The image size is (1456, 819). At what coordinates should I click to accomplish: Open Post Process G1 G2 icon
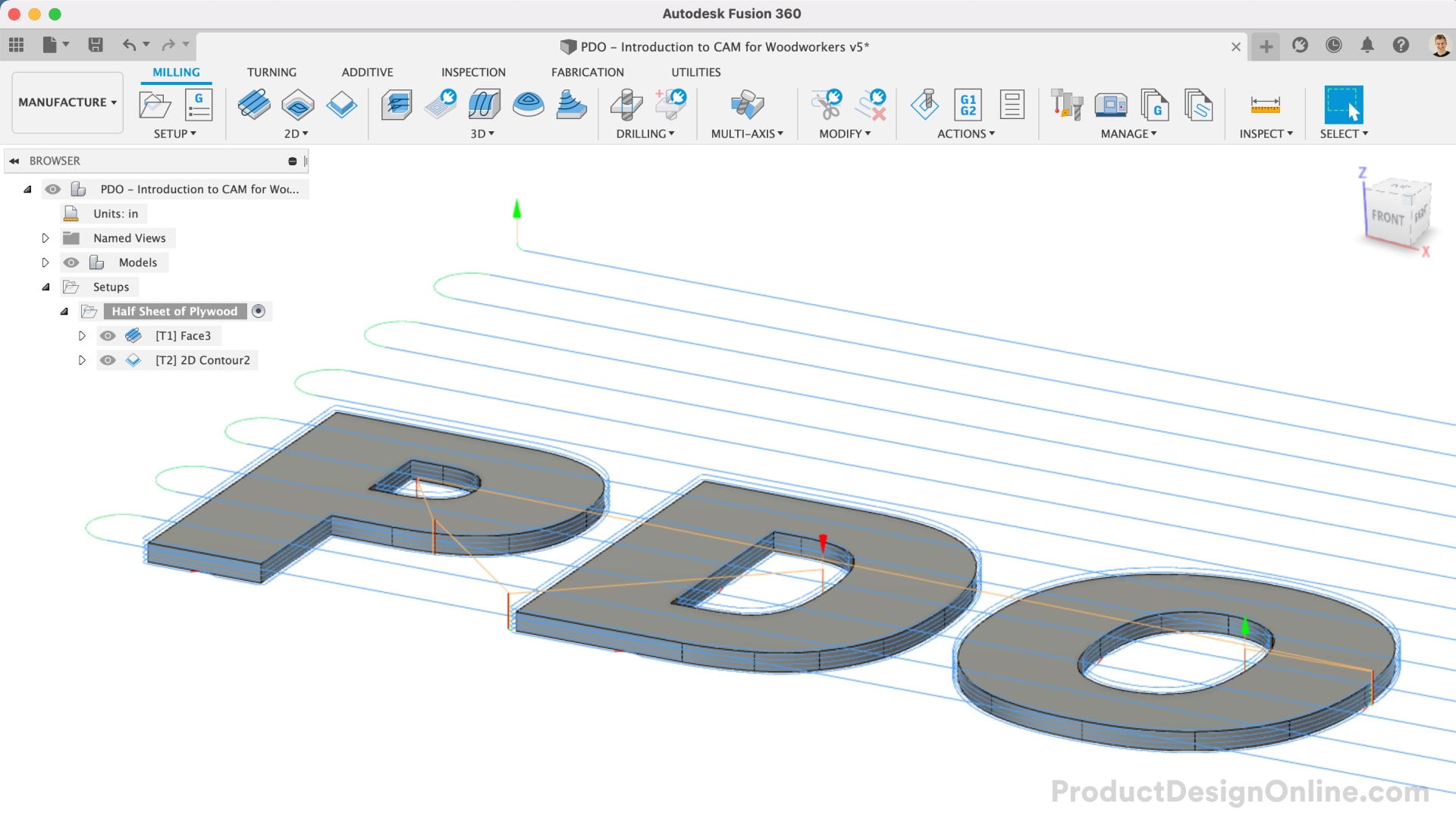click(968, 105)
